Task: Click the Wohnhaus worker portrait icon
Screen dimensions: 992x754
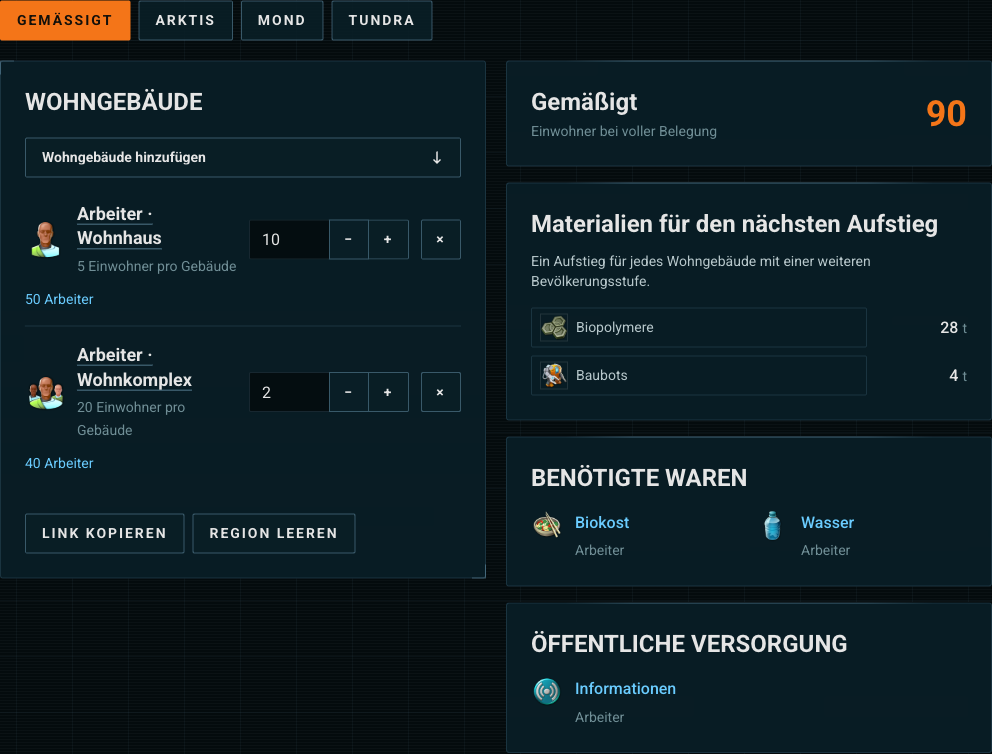Action: 46,239
